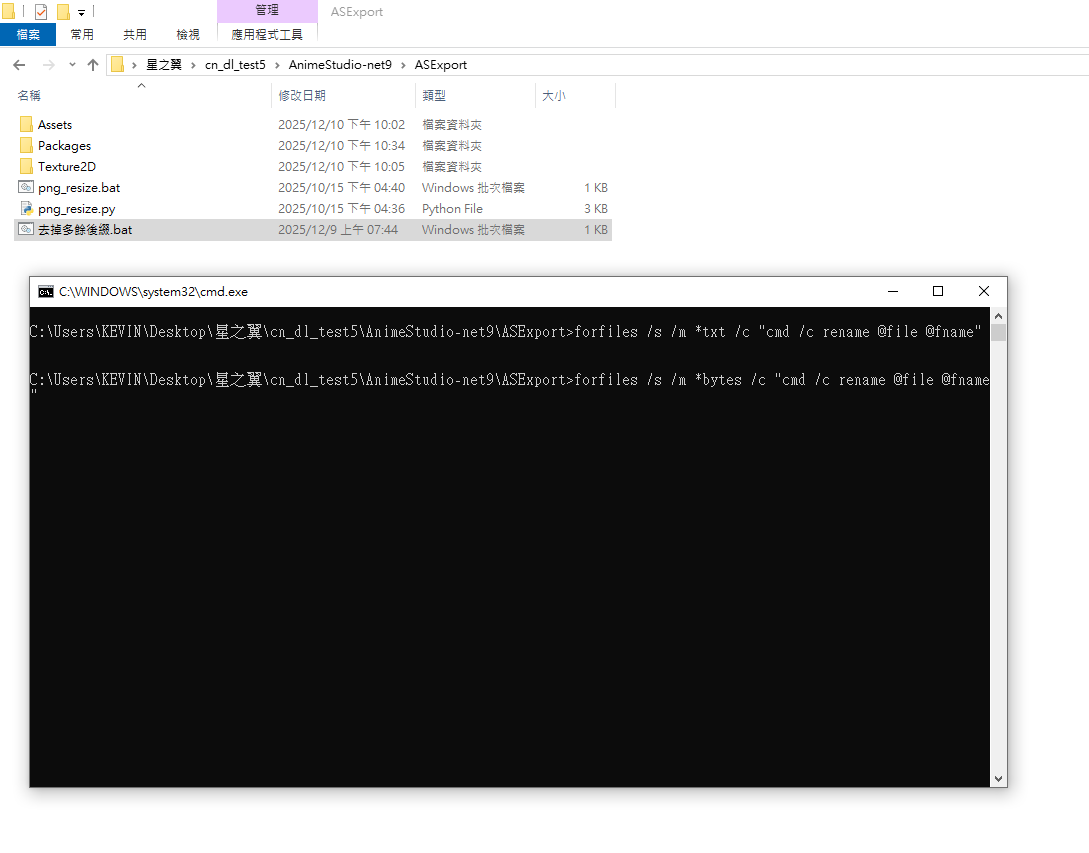Image resolution: width=1089 pixels, height=853 pixels.
Task: Open the recent locations dropdown arrow
Action: [x=72, y=65]
